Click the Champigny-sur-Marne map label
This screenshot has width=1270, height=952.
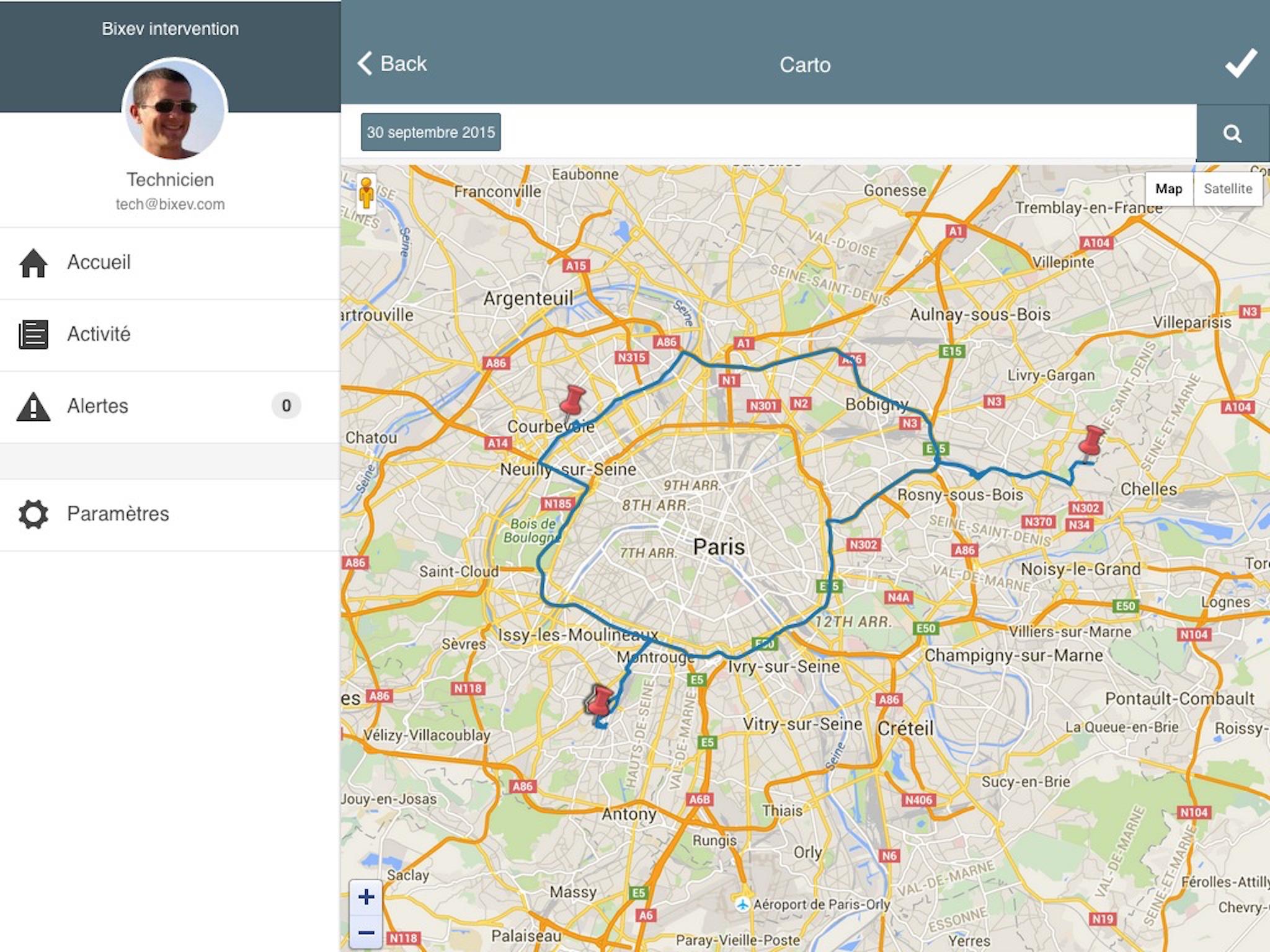coord(1013,656)
